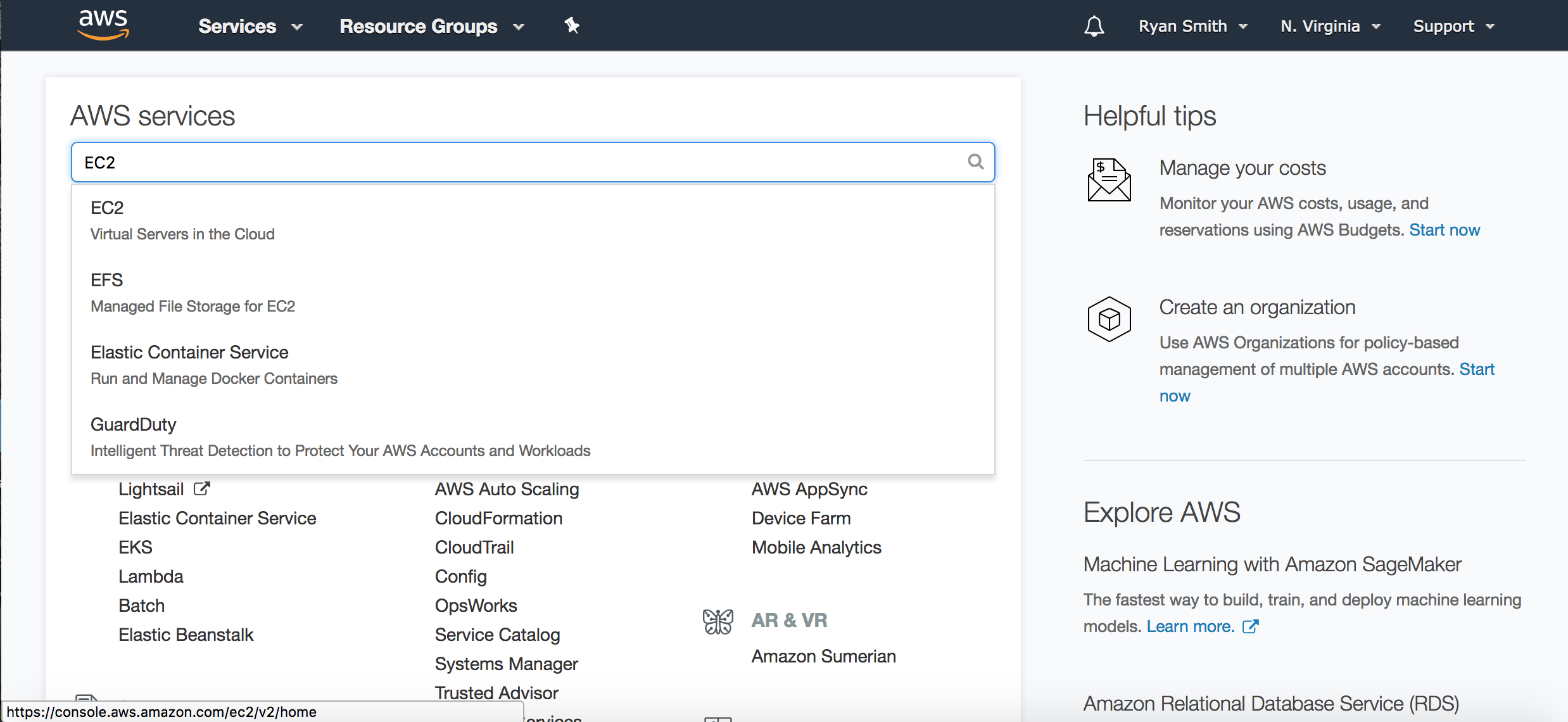Click the AR & VR butterfly icon
The image size is (1568, 722).
tap(718, 621)
